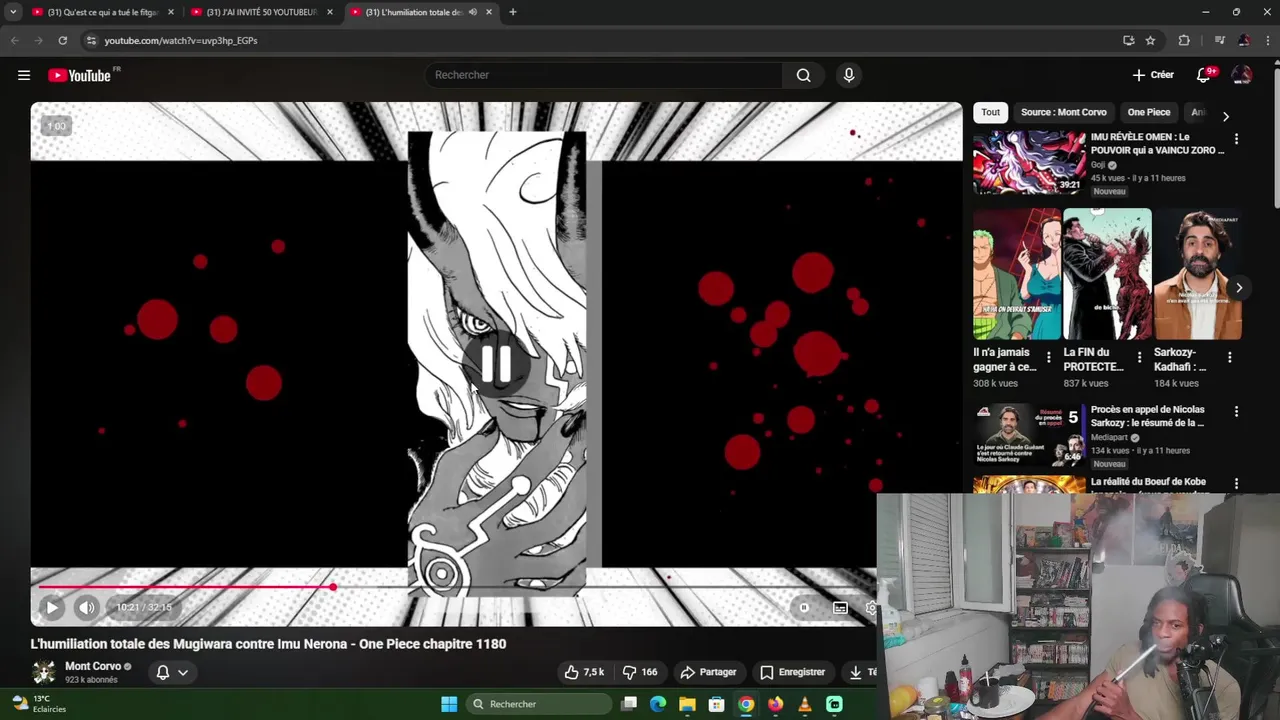The image size is (1280, 720).
Task: Advance the Shorts shelf with next arrow
Action: tap(1239, 288)
